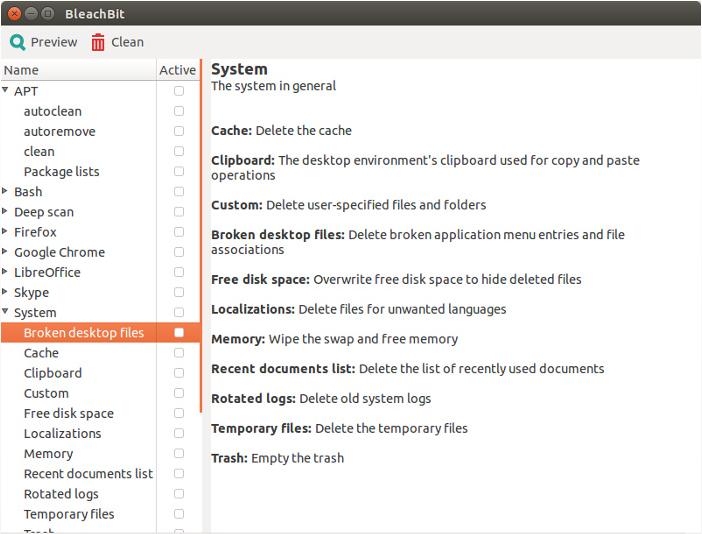Tick the Rotated logs checkbox
The height and width of the screenshot is (534, 702).
tap(179, 494)
